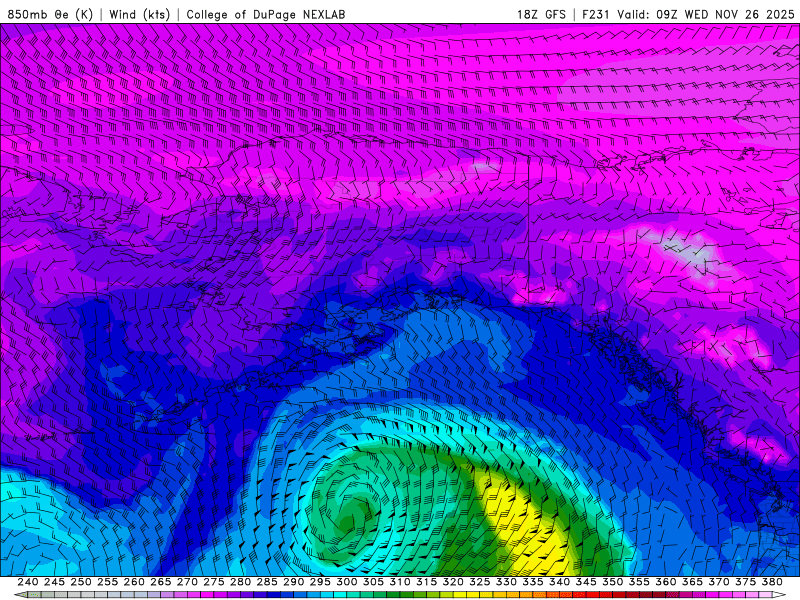800x600 pixels.
Task: Click the 280 scale label
Action: click(x=240, y=582)
